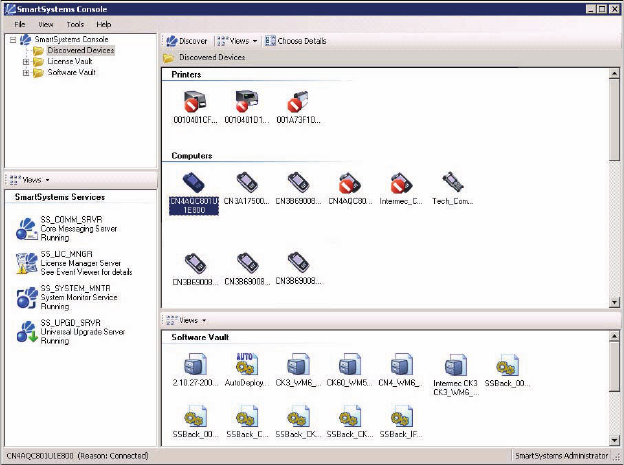Click "See Event Viewer for details" text
Screen dimensions: 624x465
pyautogui.click(x=86, y=272)
